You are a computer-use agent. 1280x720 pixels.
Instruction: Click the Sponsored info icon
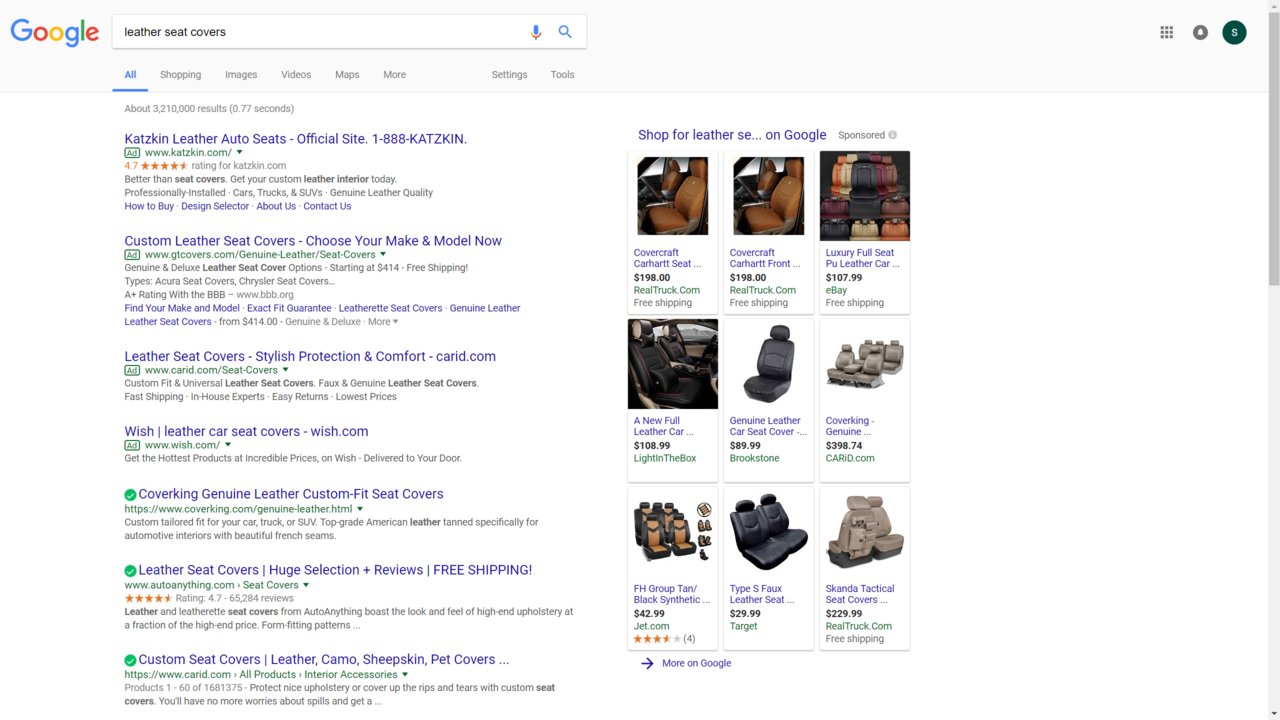pyautogui.click(x=893, y=135)
